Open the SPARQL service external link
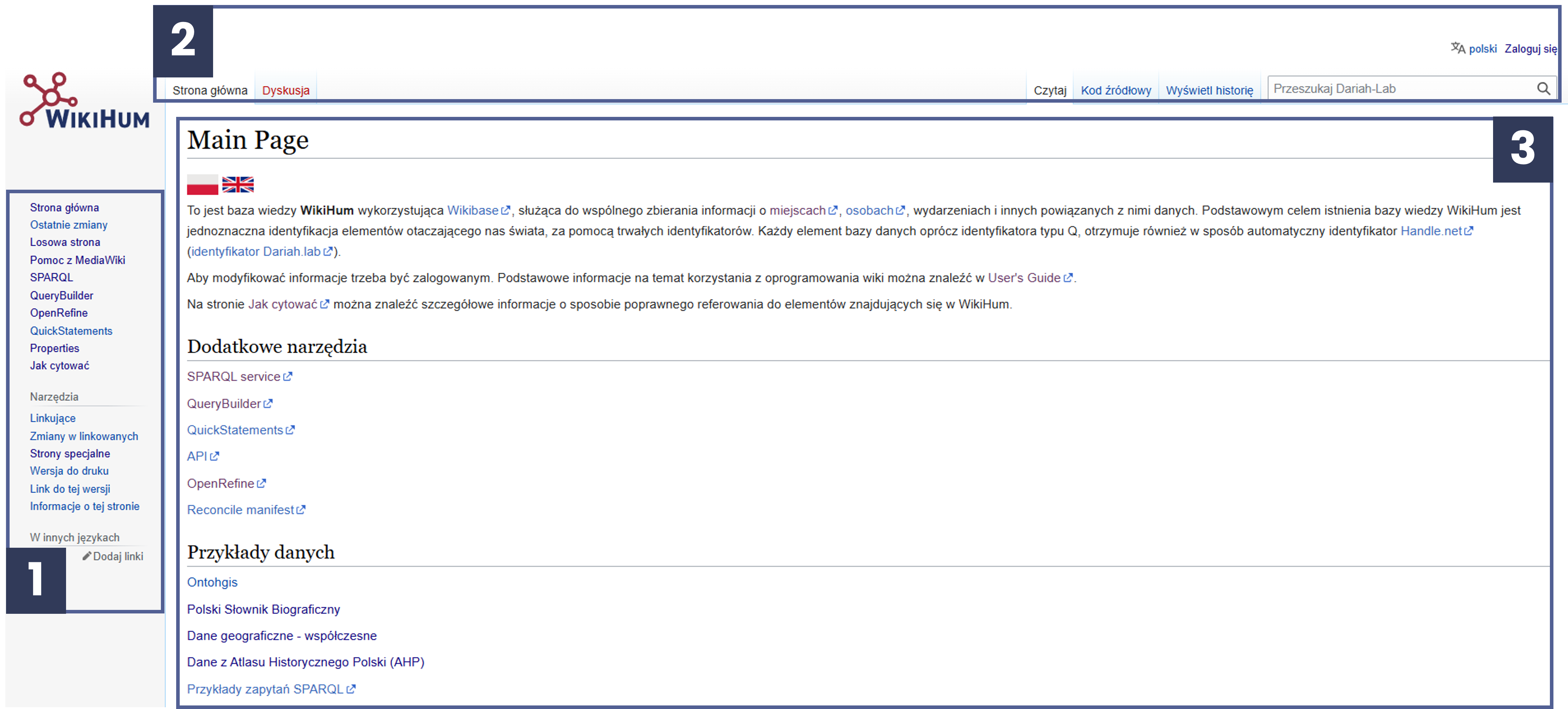 [234, 377]
